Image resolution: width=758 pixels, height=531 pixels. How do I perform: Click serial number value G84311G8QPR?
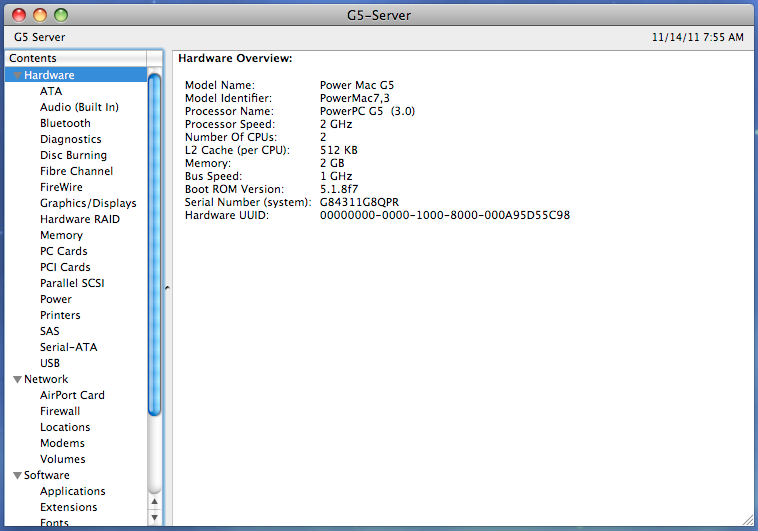click(359, 202)
